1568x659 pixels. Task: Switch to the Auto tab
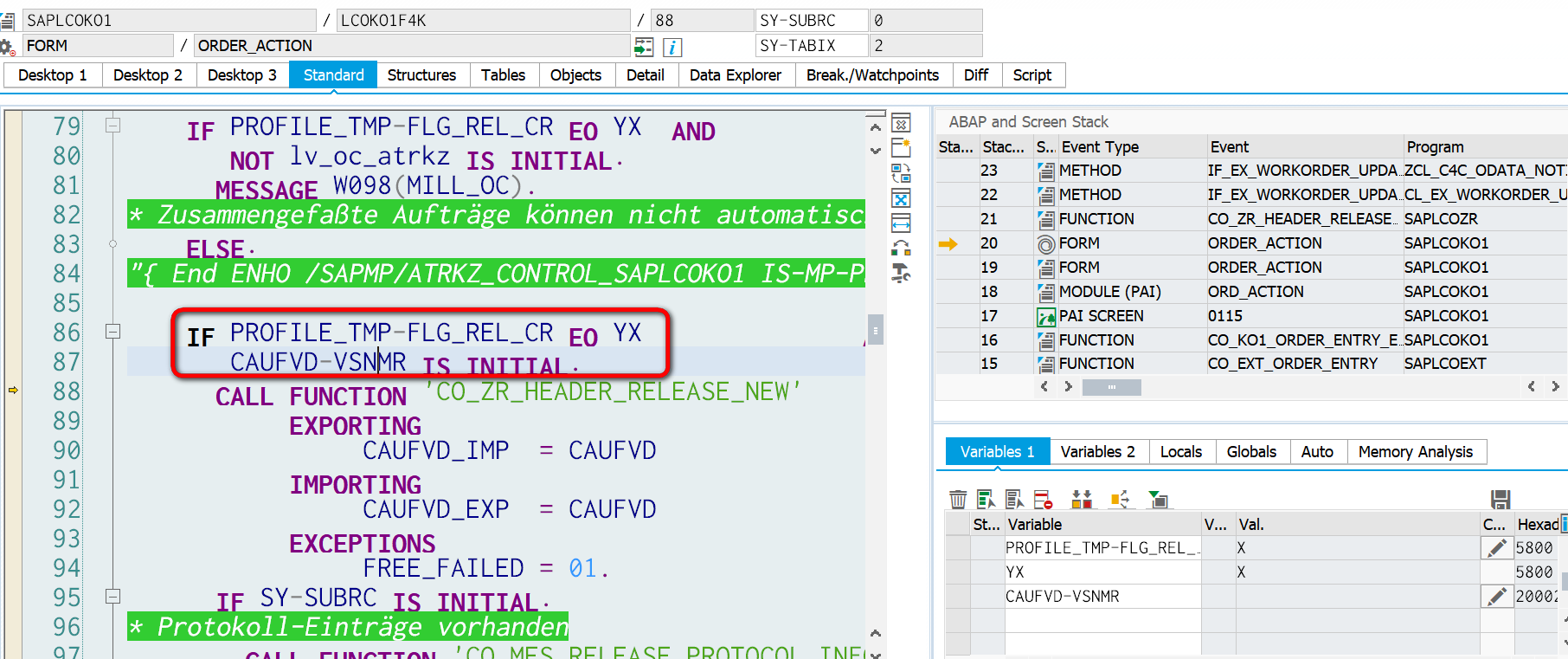pyautogui.click(x=1317, y=452)
